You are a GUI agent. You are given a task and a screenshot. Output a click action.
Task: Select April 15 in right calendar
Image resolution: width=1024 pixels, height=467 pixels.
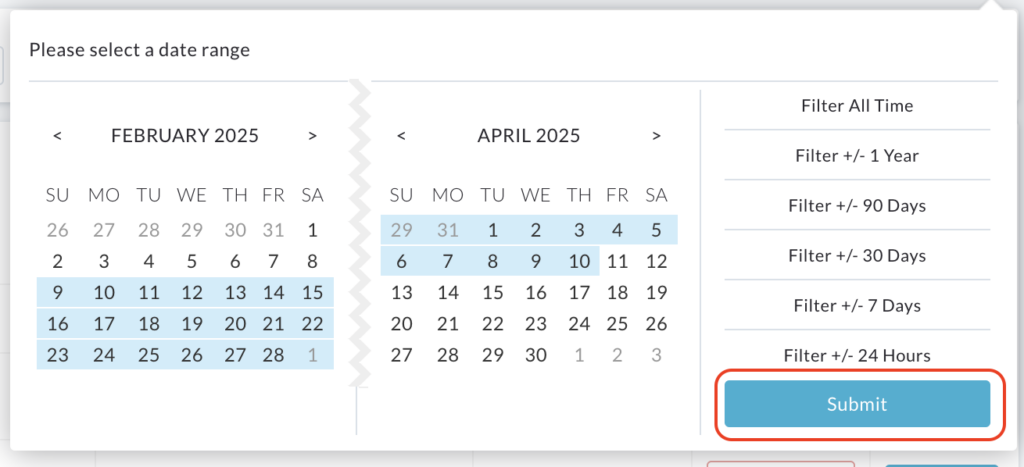[x=492, y=293]
